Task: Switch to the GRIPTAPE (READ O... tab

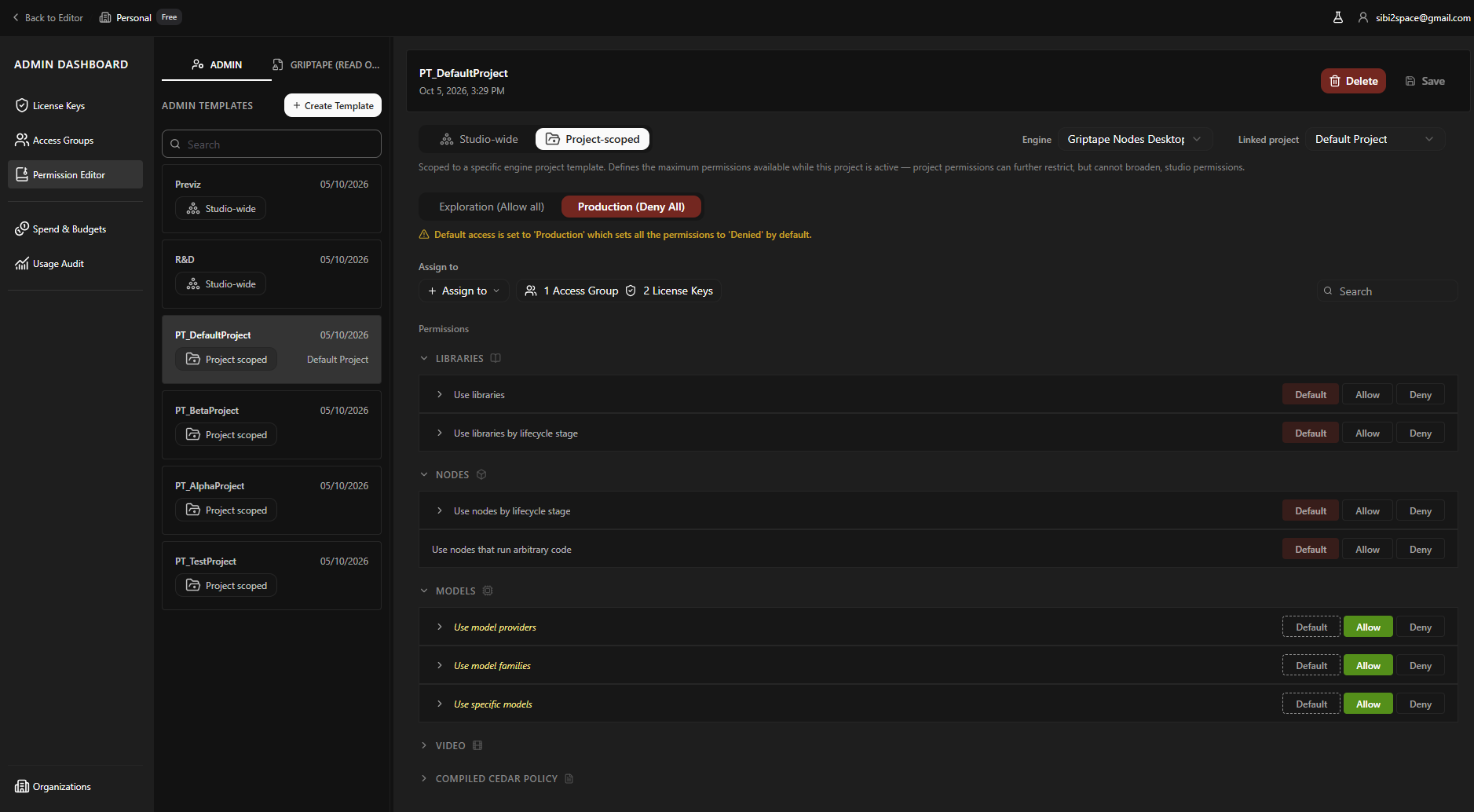Action: pyautogui.click(x=326, y=64)
